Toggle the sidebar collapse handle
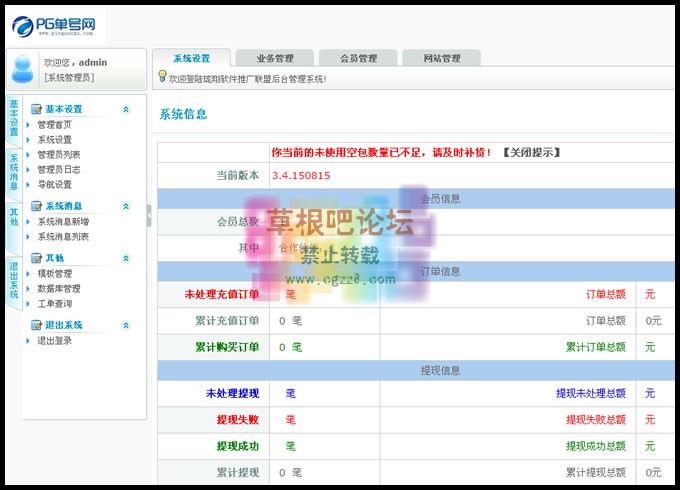Image resolution: width=680 pixels, height=490 pixels. pos(149,216)
